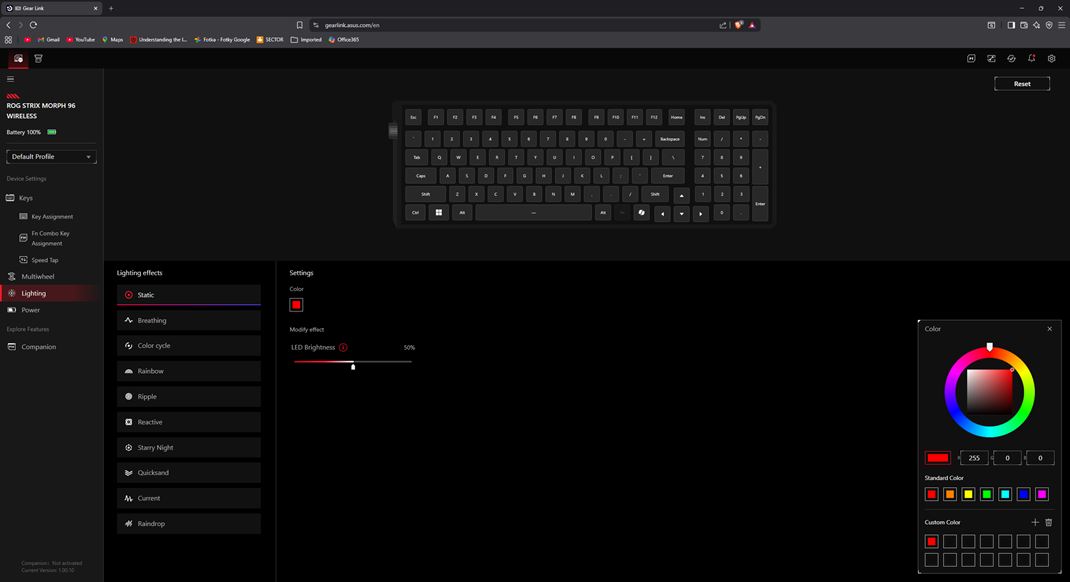Image resolution: width=1070 pixels, height=582 pixels.
Task: Click the red value field showing 255
Action: (x=974, y=458)
